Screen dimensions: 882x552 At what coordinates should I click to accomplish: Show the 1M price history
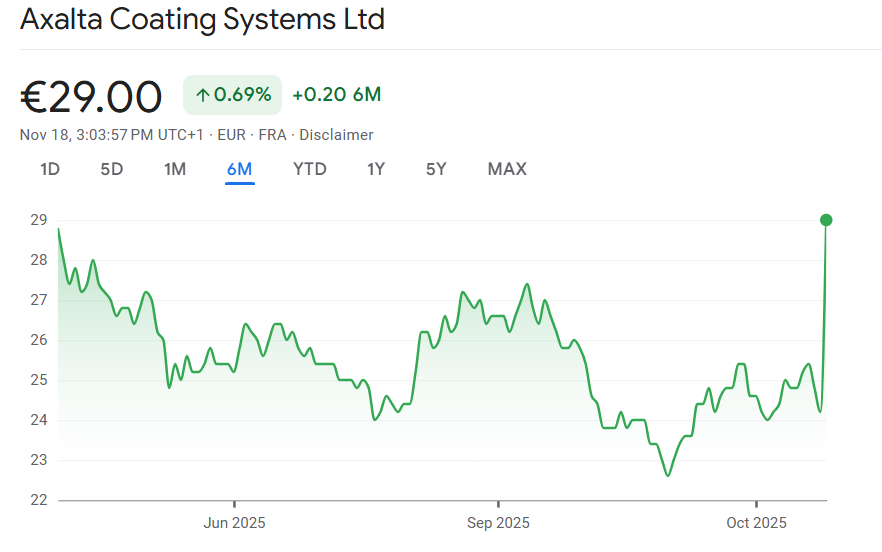(x=175, y=169)
